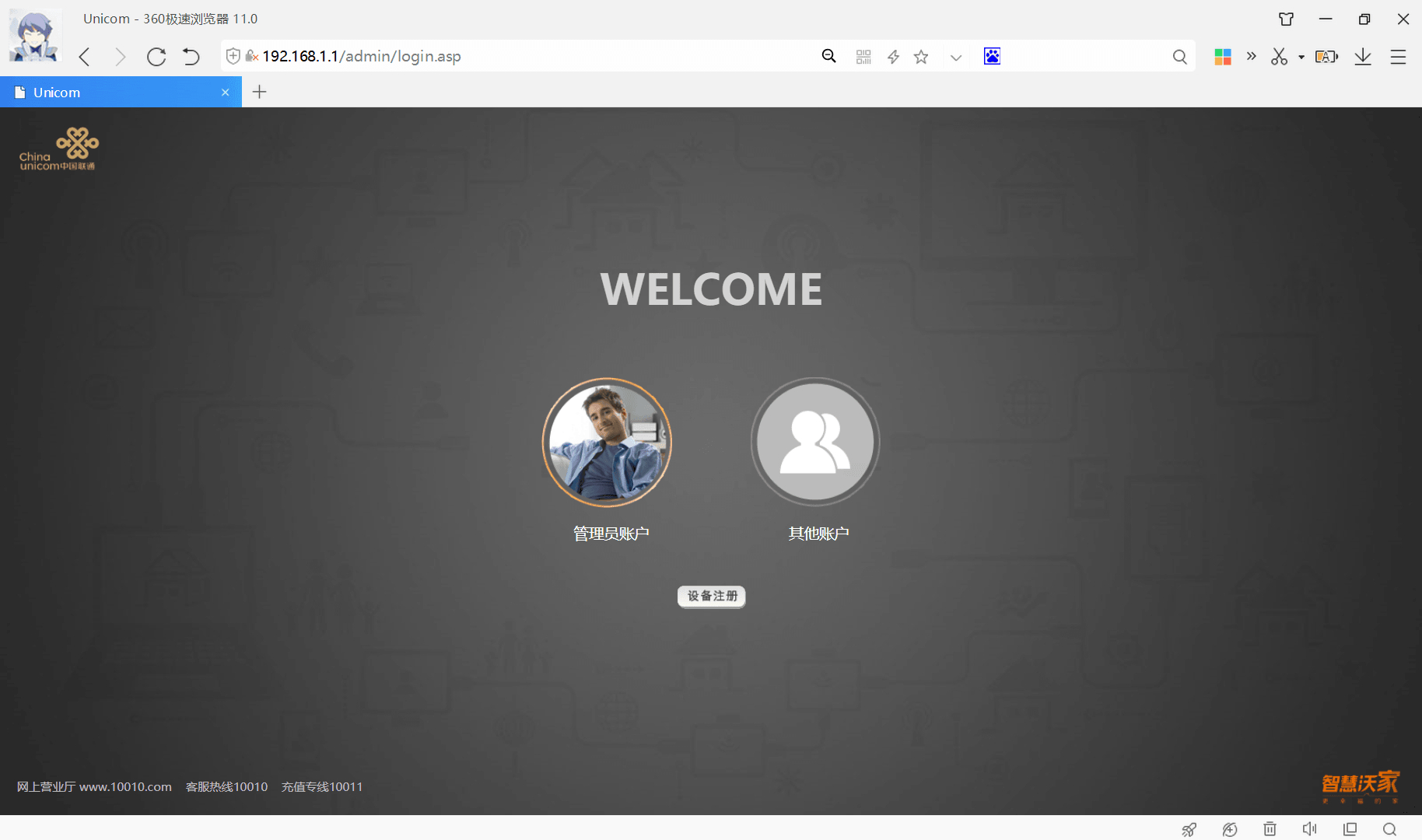Click the Baidu paw search engine icon
The image size is (1422, 840).
click(x=992, y=56)
